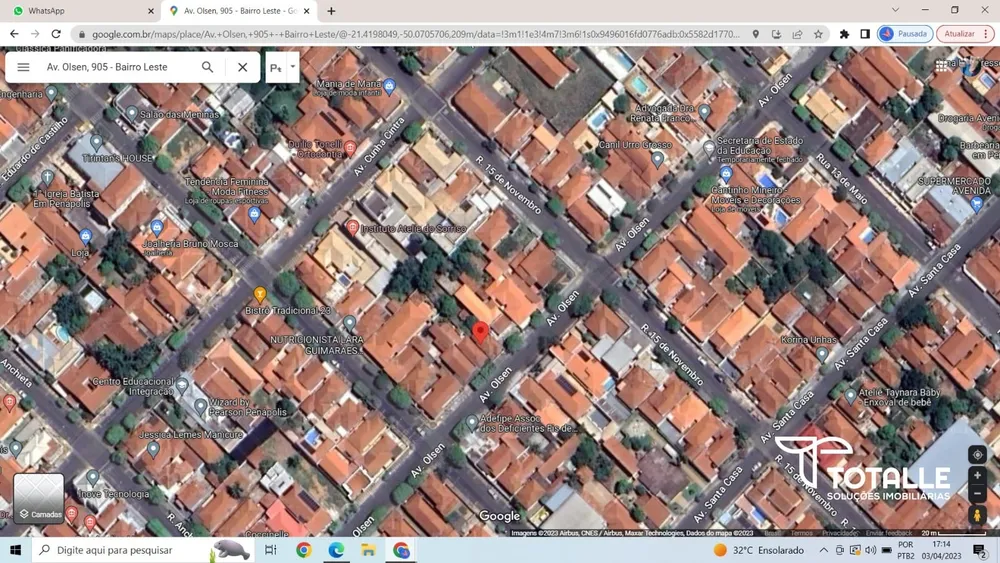The height and width of the screenshot is (563, 1000).
Task: Select Instituto Ateliê do Sorriso marker
Action: 352,228
